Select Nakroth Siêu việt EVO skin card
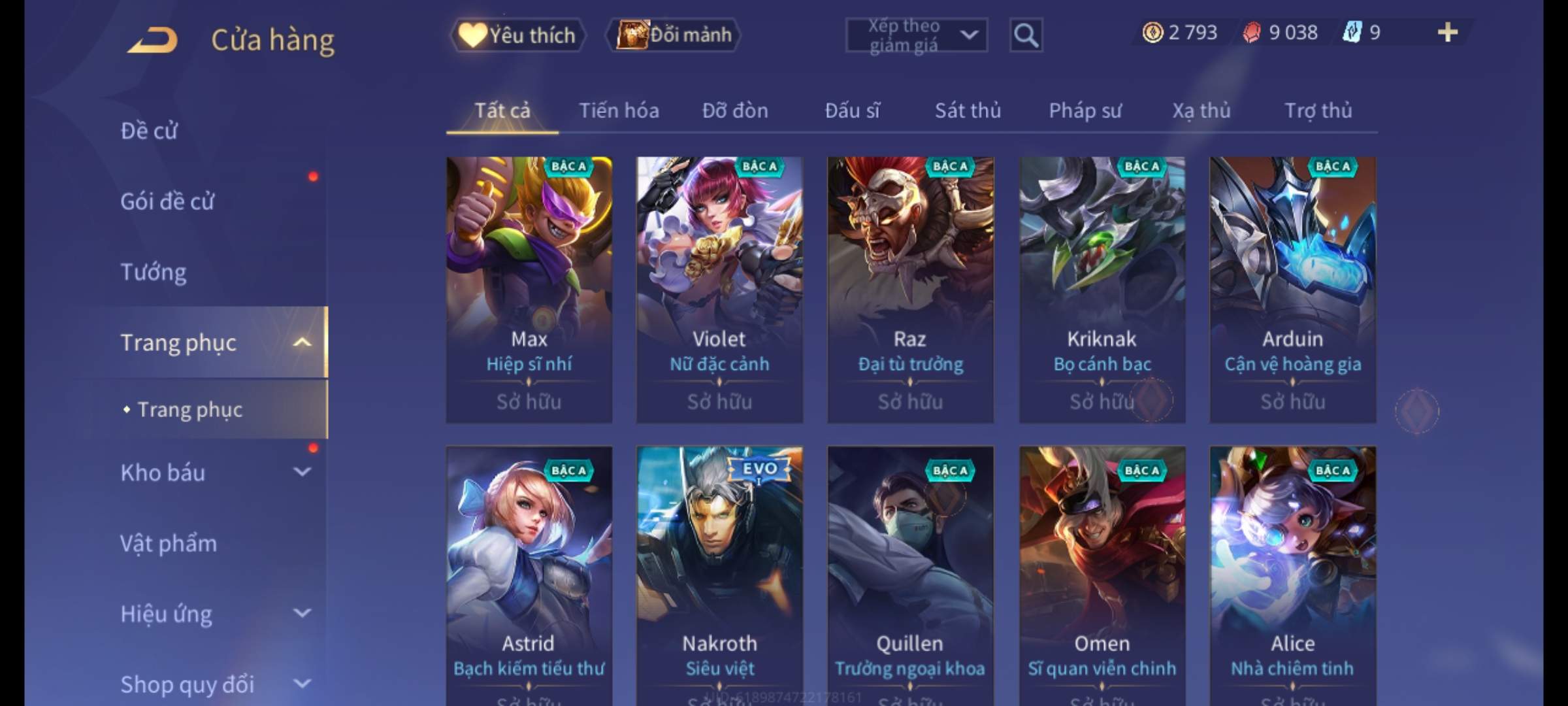Screen dimensions: 1568x706 (719, 575)
